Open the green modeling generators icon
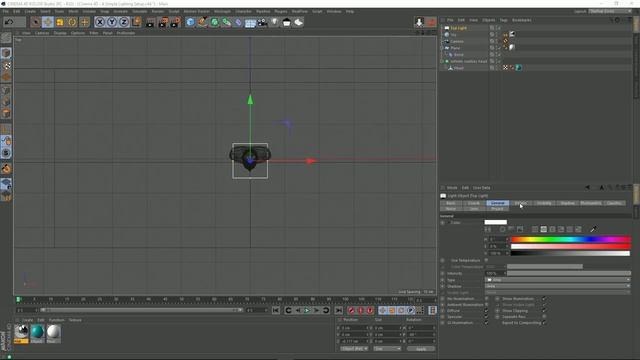This screenshot has height=360, width=640. tap(227, 22)
